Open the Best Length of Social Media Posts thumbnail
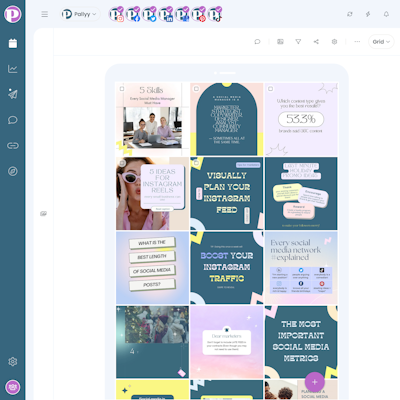Screen dimensions: 400x400 152,268
